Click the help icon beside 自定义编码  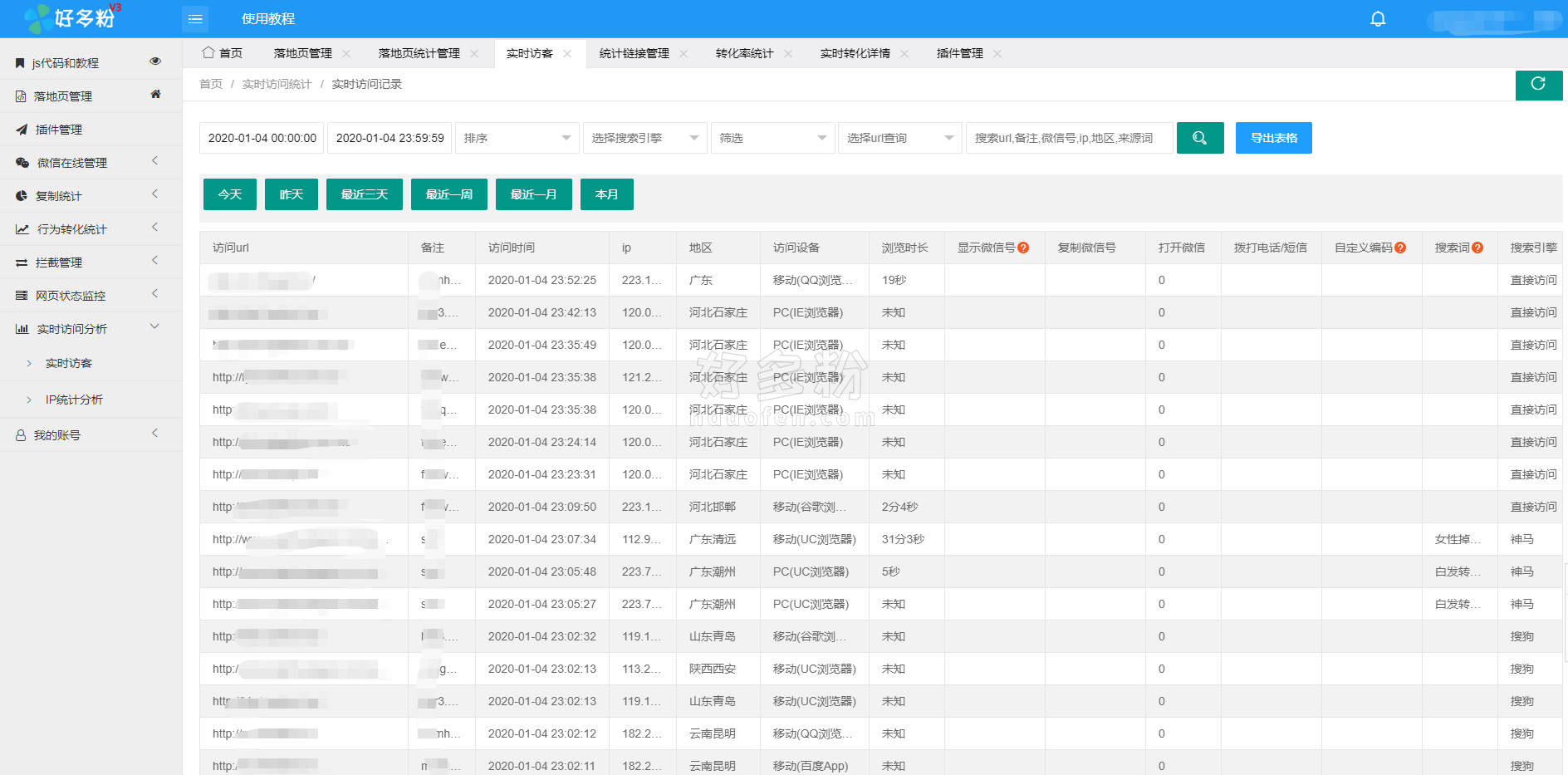pyautogui.click(x=1400, y=248)
